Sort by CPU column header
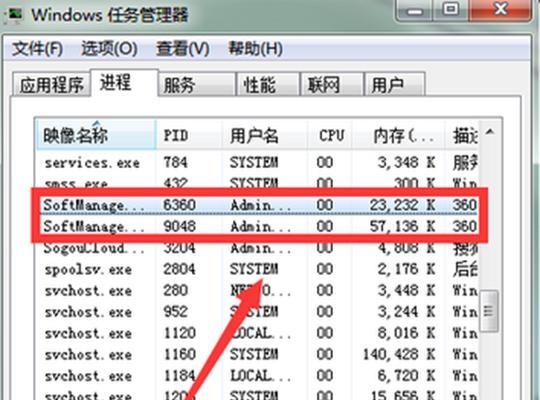Image resolution: width=540 pixels, height=400 pixels. pos(329,135)
